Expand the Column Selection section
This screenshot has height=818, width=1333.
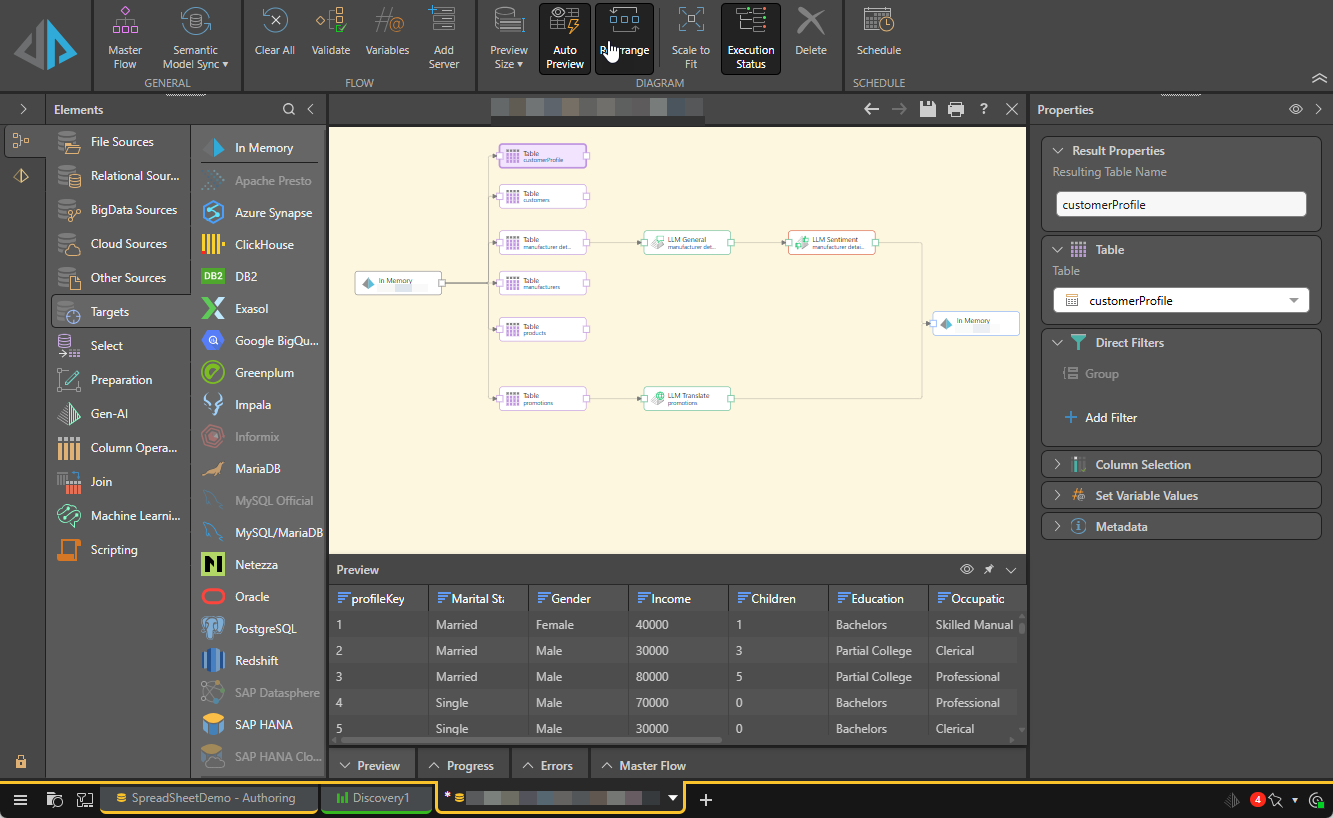point(1142,465)
